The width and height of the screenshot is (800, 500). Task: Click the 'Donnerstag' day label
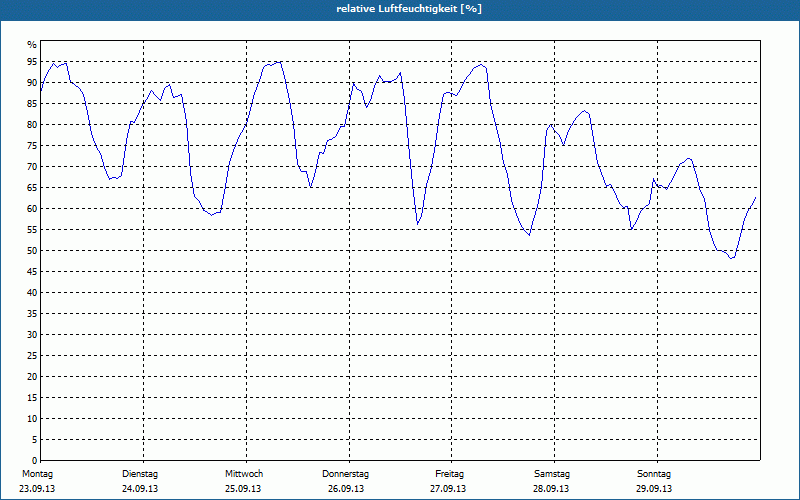345,474
